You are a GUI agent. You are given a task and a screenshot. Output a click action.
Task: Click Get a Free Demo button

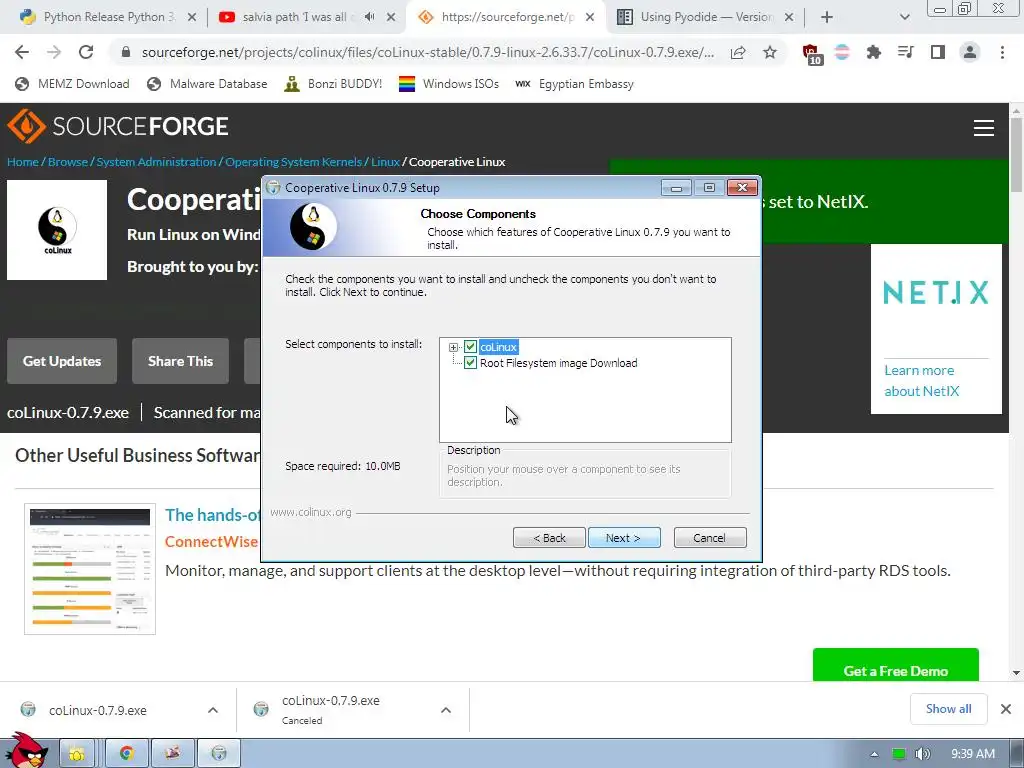coord(895,667)
